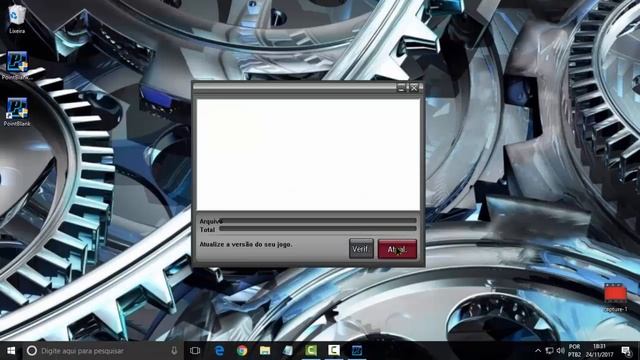Open the Action Center notifications icon
Viewport: 640px width, 360px height.
click(626, 351)
